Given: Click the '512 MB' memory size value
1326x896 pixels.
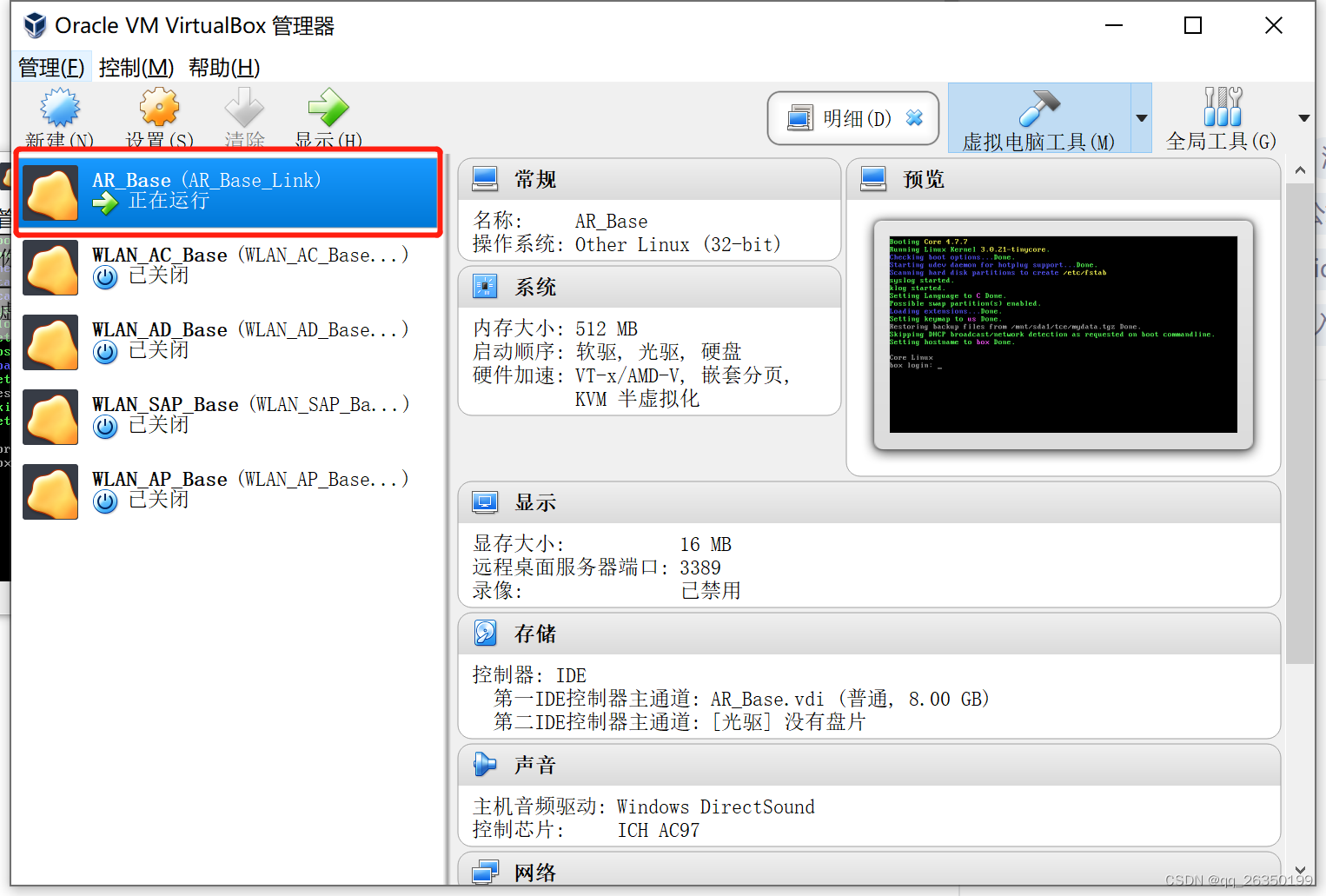Looking at the screenshot, I should coord(607,329).
